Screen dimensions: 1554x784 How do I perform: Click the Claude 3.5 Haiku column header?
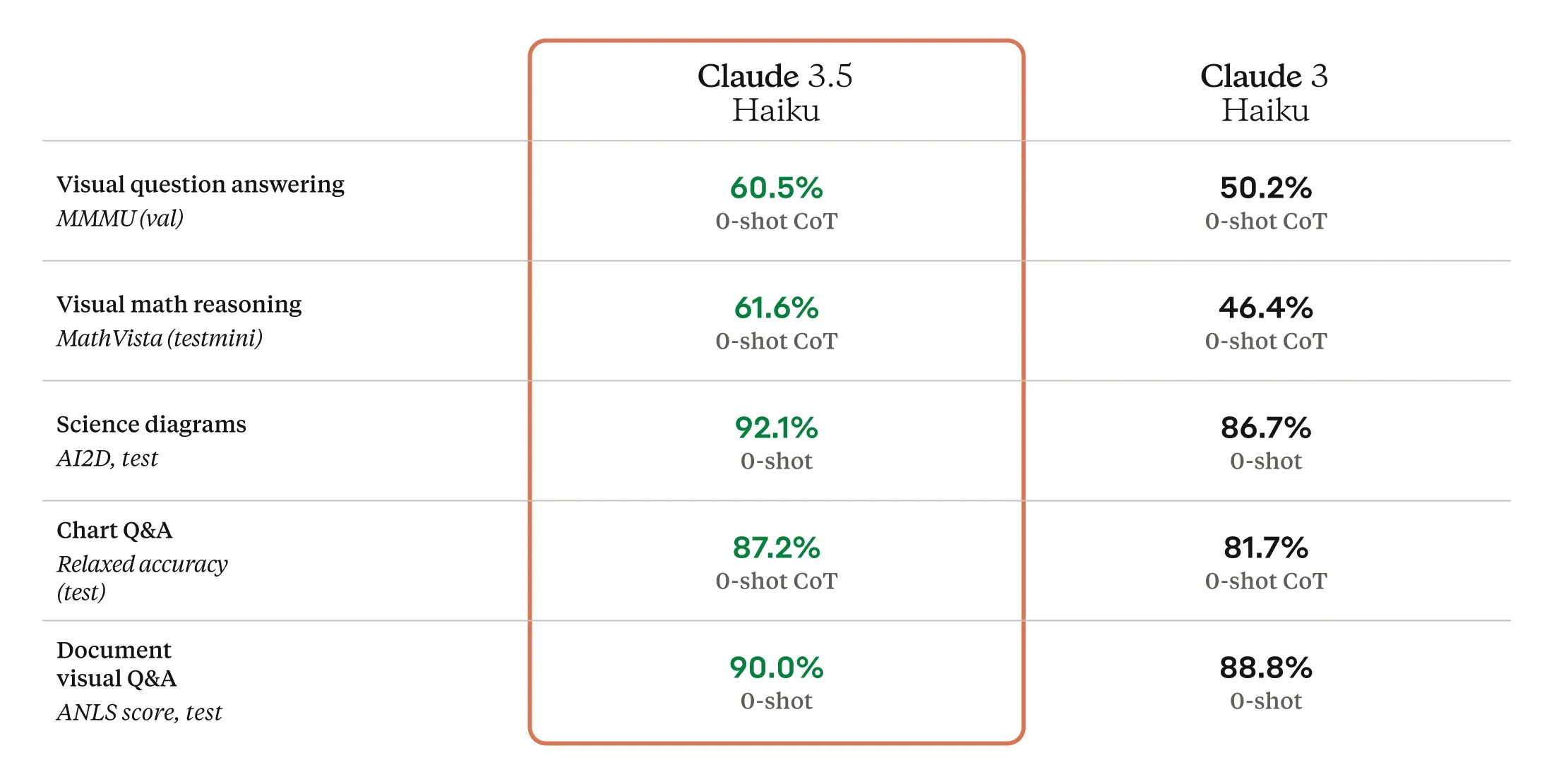[x=775, y=93]
